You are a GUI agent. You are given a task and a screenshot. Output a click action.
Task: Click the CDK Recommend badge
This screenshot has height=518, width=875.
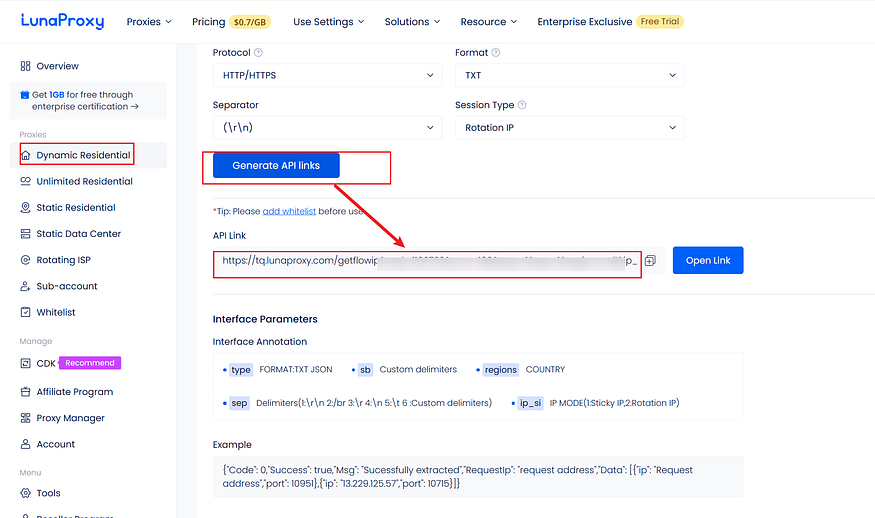click(90, 363)
